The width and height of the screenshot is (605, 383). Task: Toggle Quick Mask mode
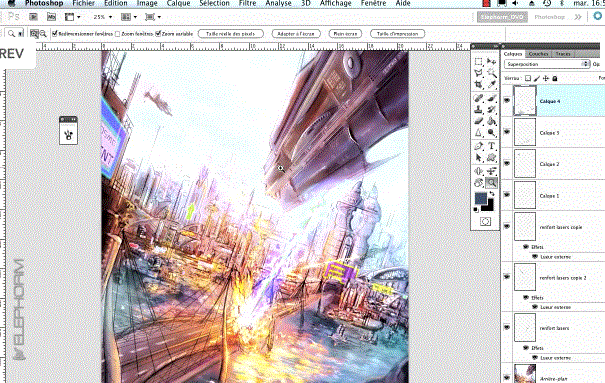tap(485, 221)
